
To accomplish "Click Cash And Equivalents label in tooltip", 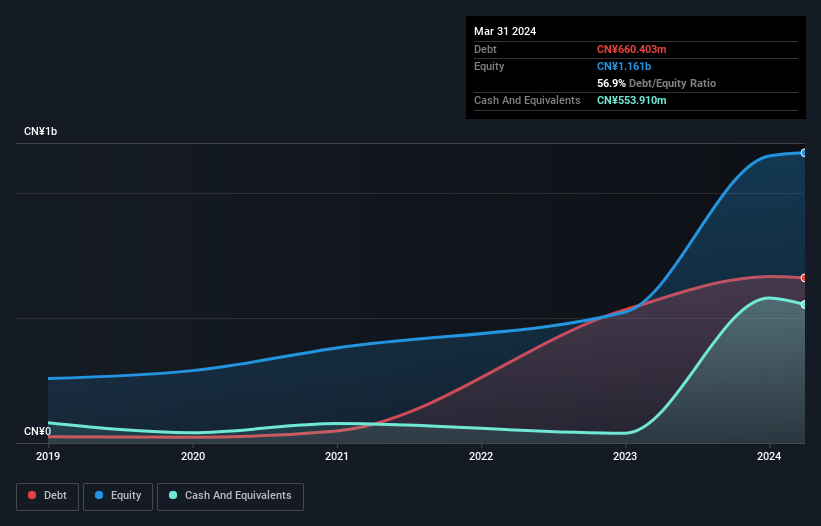I will tap(527, 100).
